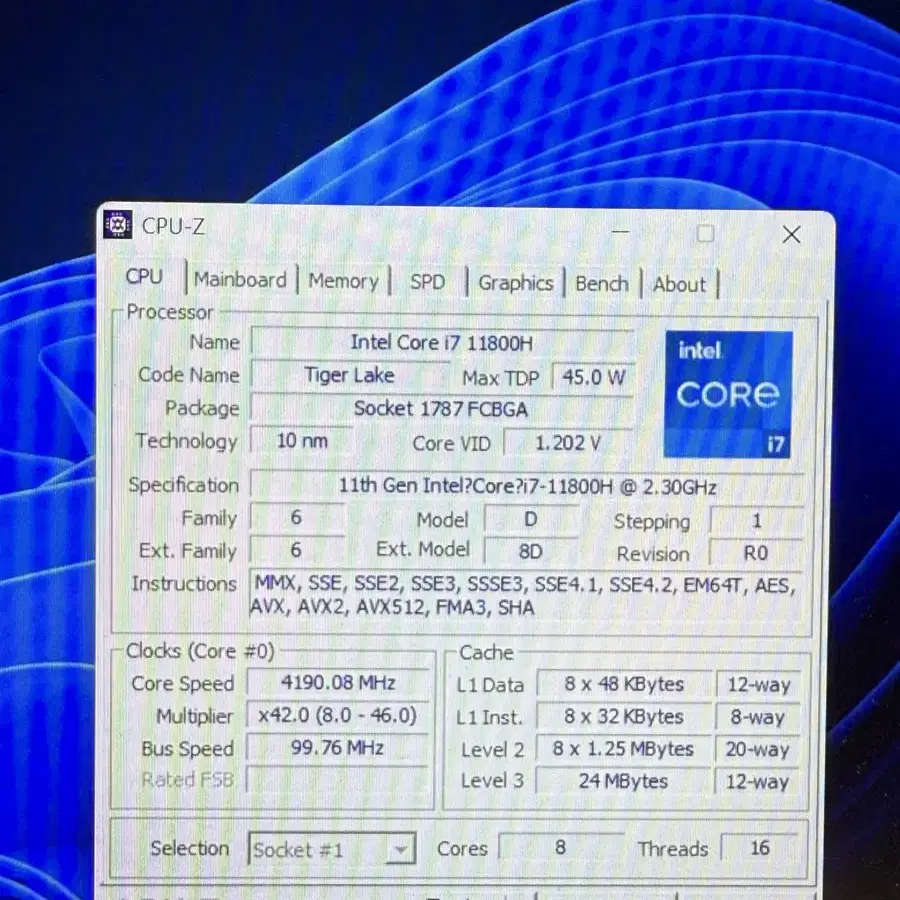Image resolution: width=900 pixels, height=900 pixels.
Task: Select the SPD tab
Action: (x=428, y=282)
